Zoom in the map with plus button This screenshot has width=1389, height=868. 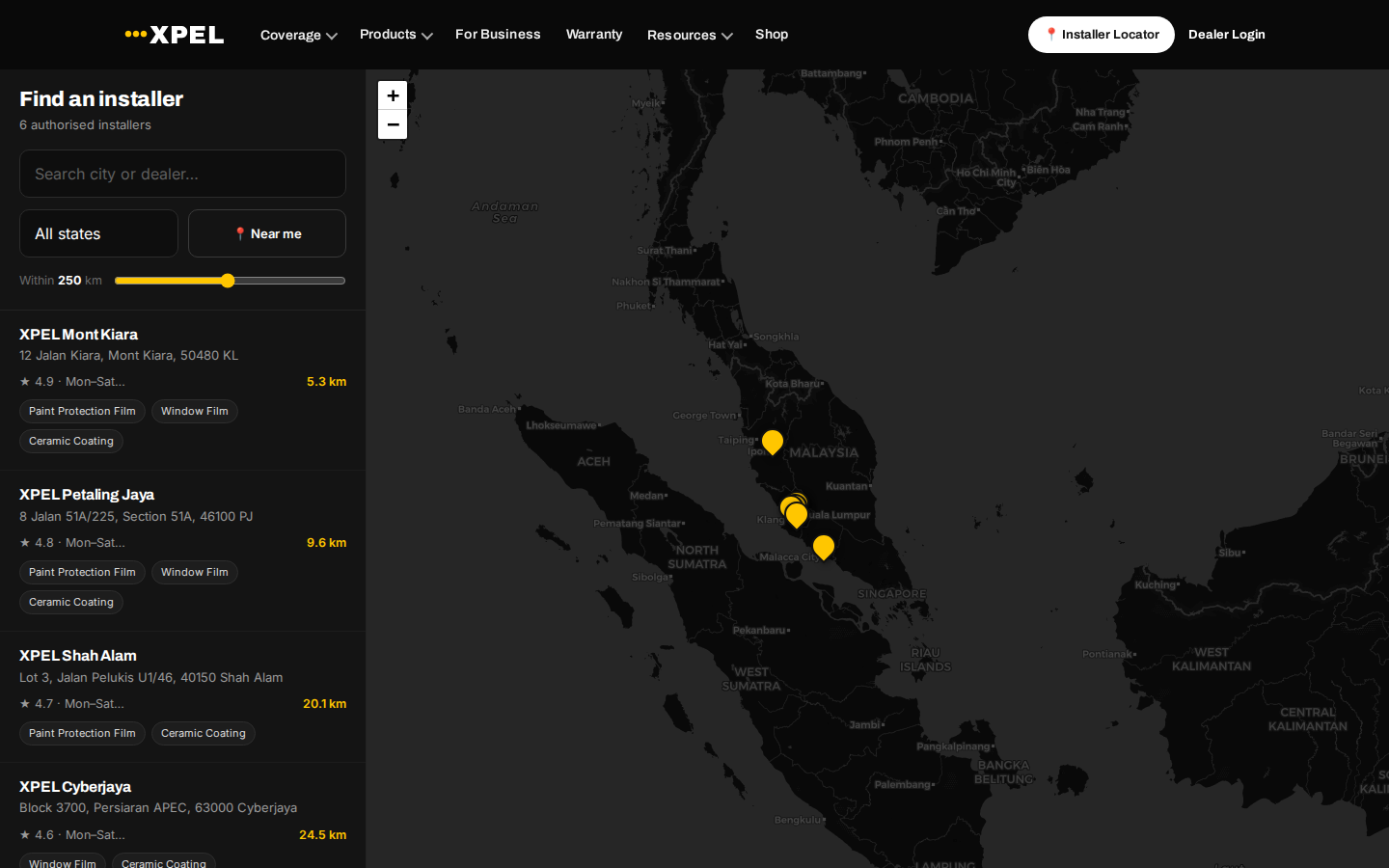393,95
